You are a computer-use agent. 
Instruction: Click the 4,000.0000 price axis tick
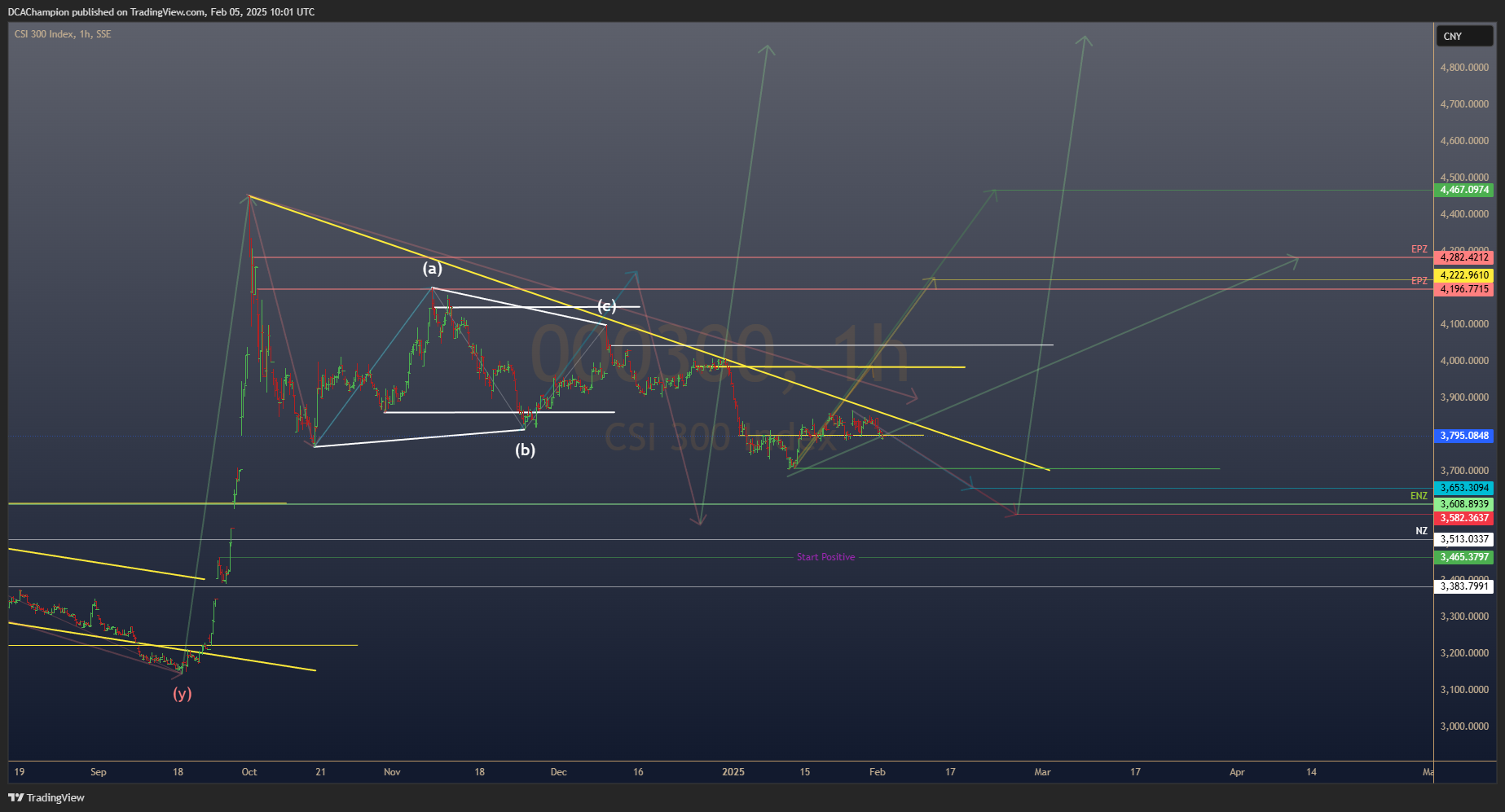tap(1464, 361)
